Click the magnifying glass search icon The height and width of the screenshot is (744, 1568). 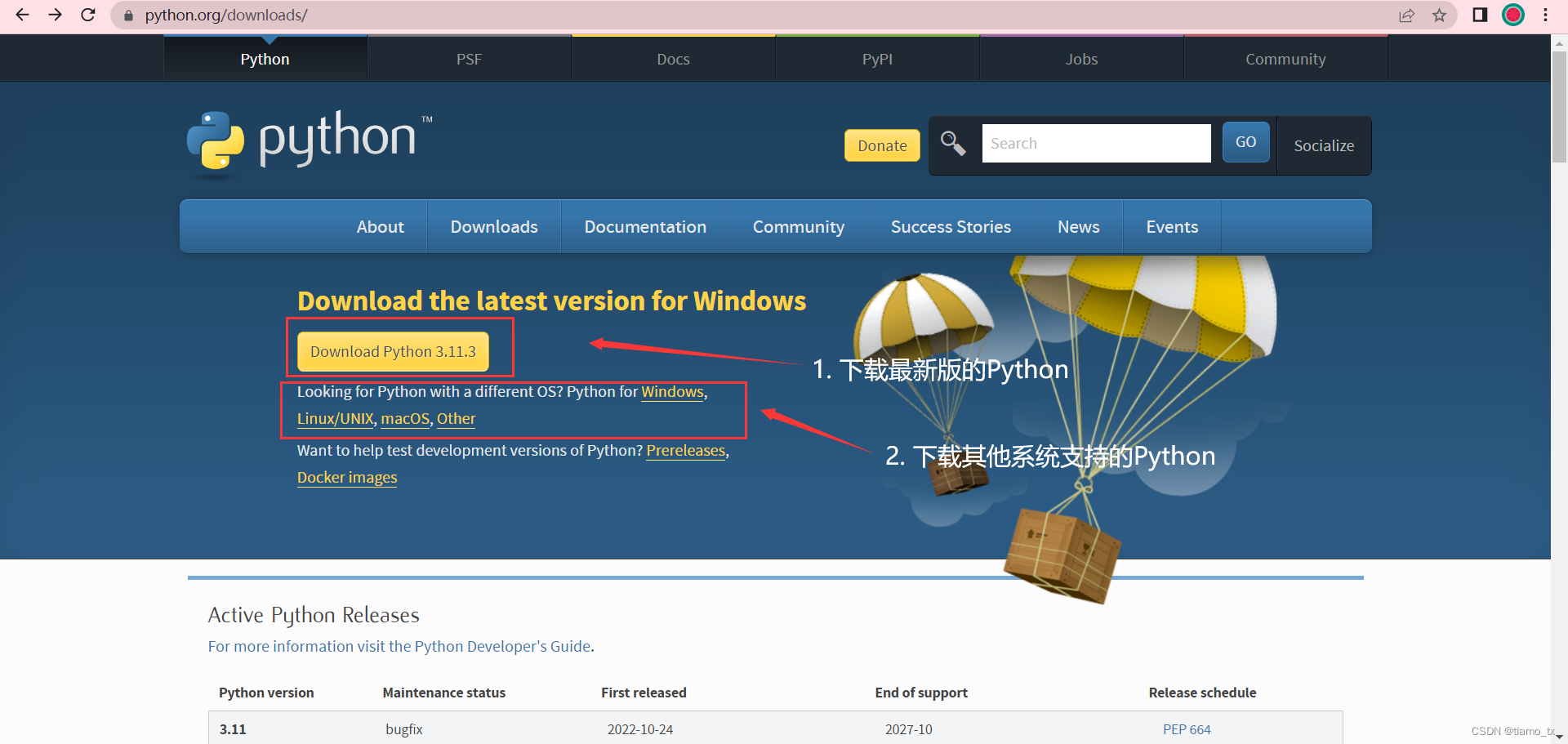[x=953, y=143]
